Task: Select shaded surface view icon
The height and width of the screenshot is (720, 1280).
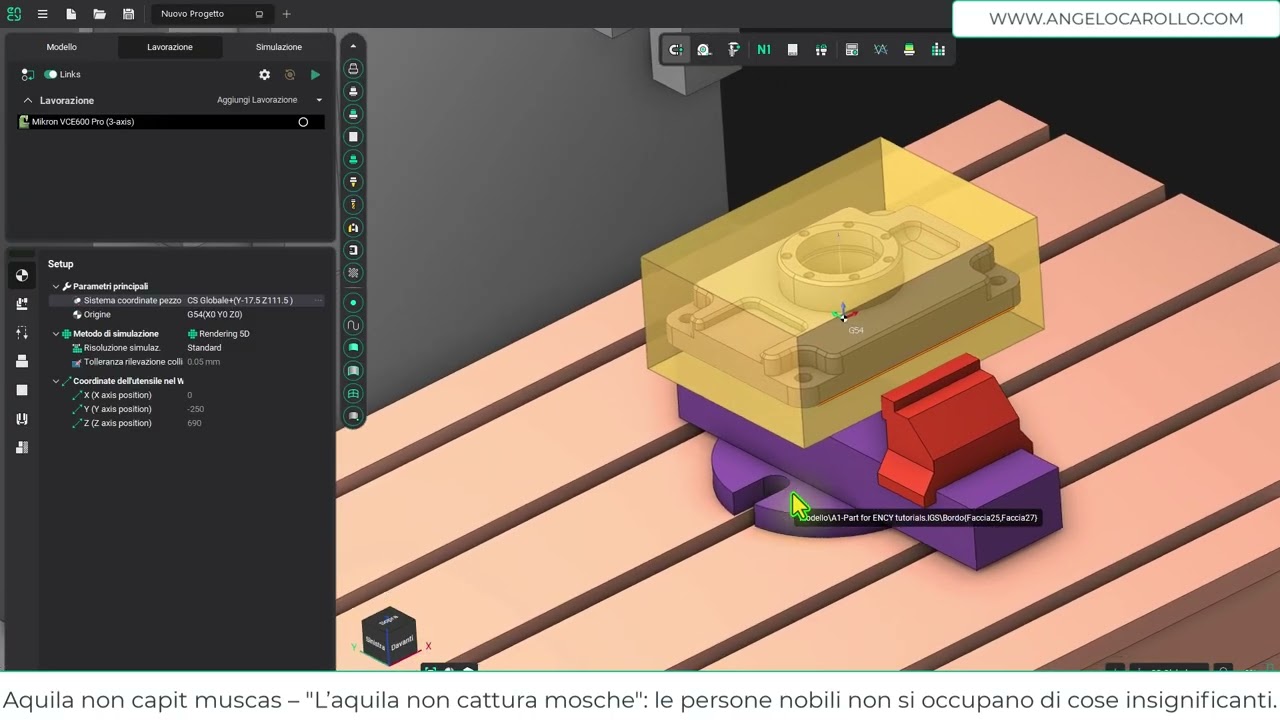Action: (x=353, y=348)
